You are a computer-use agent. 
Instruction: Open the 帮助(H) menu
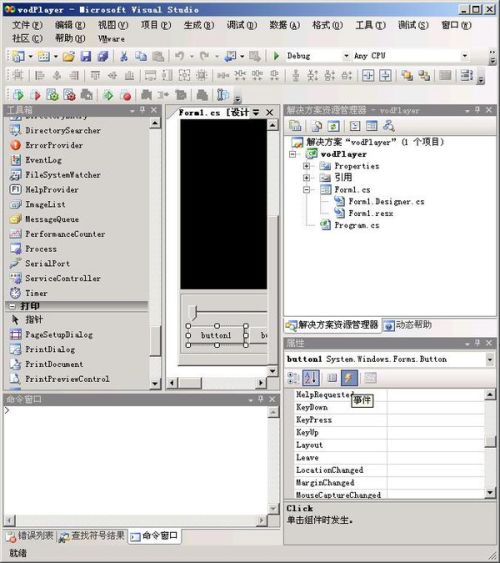pos(70,38)
